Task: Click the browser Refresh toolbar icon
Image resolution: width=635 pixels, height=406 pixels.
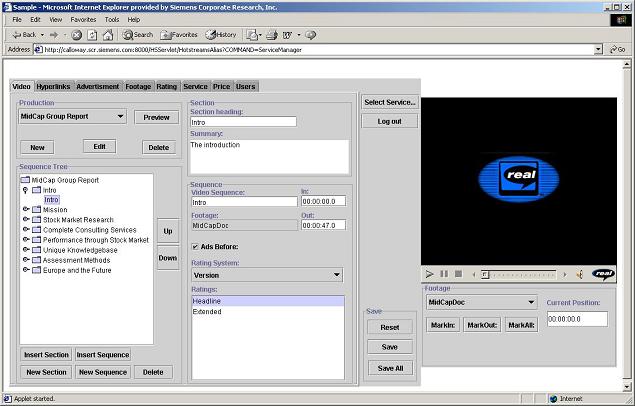Action: click(92, 34)
